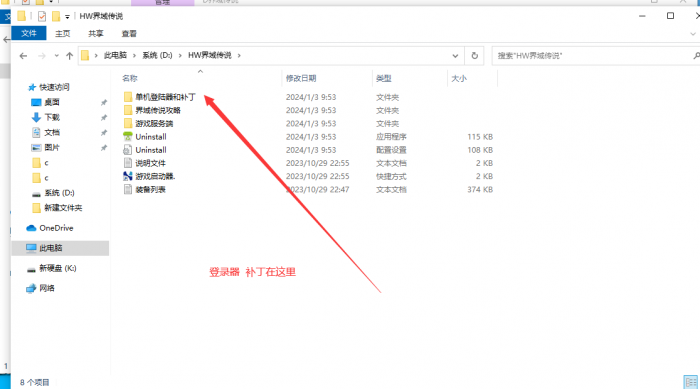The image size is (700, 389).
Task: Switch to the 主页 ribbon tab
Action: tap(62, 33)
